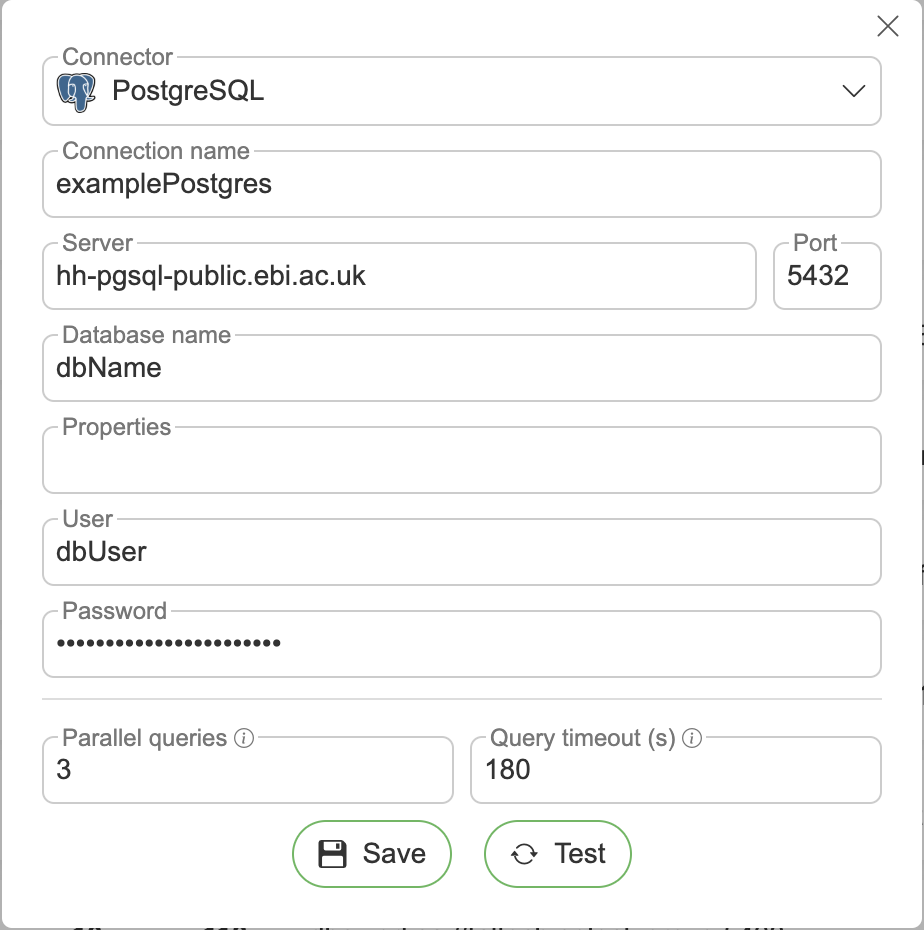Image resolution: width=924 pixels, height=930 pixels.
Task: Click the info icon beside Query timeout
Action: 691,738
